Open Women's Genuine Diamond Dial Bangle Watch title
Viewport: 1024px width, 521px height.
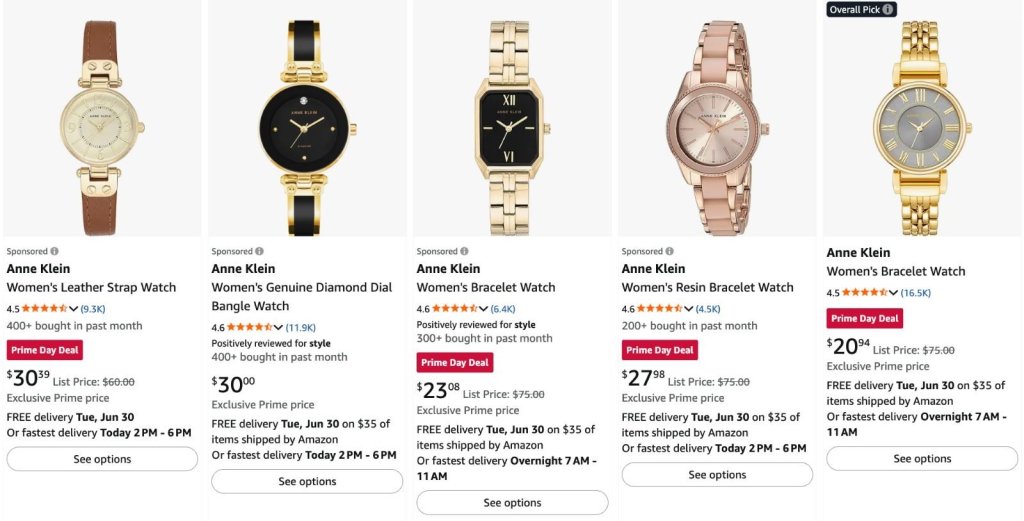tap(302, 296)
